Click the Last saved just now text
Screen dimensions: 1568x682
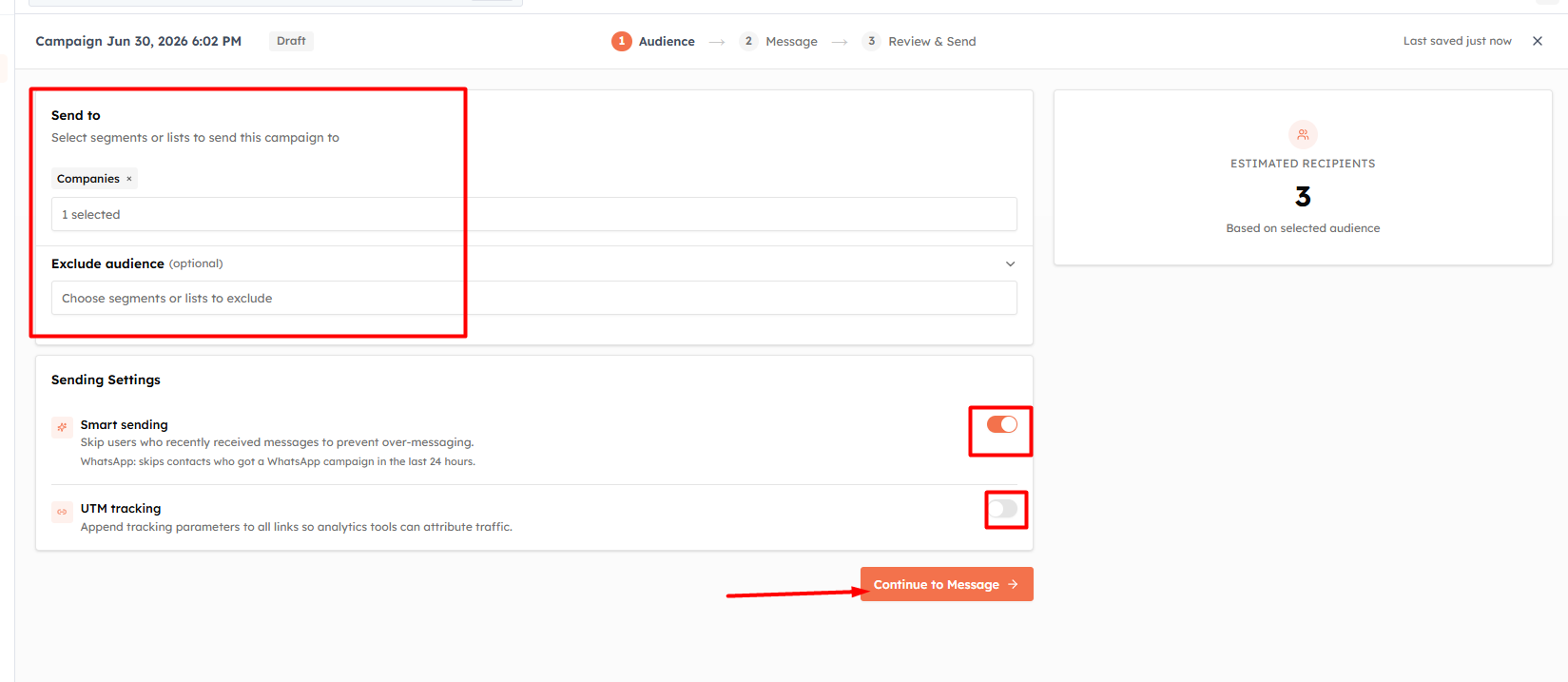click(1457, 41)
